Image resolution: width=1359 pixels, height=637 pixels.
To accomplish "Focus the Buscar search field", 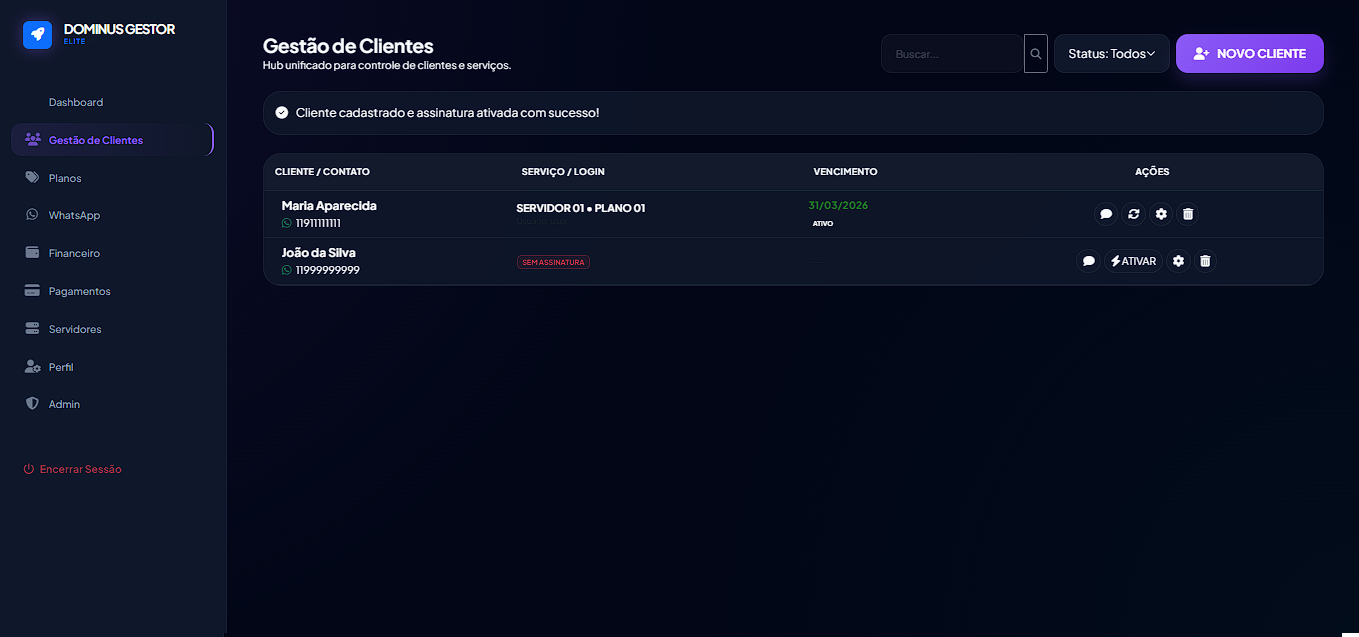I will (x=951, y=54).
